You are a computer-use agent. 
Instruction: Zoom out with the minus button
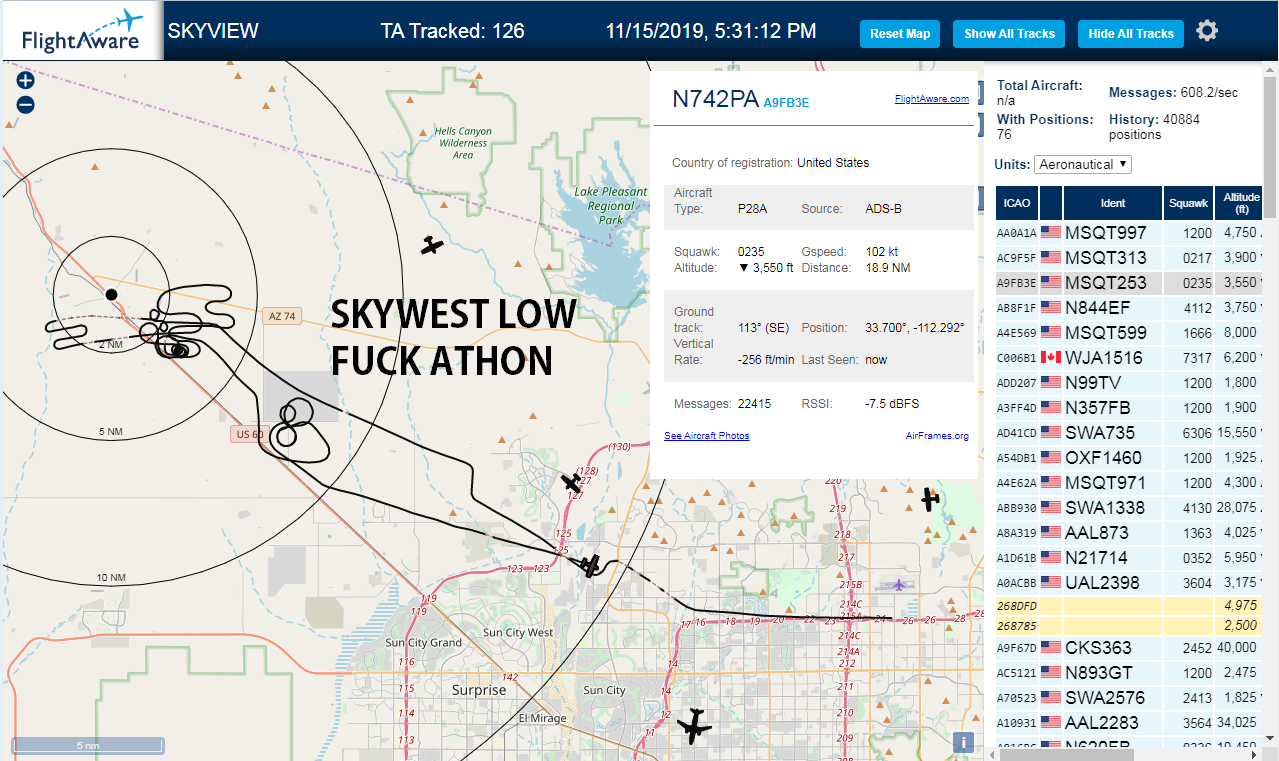tap(26, 104)
